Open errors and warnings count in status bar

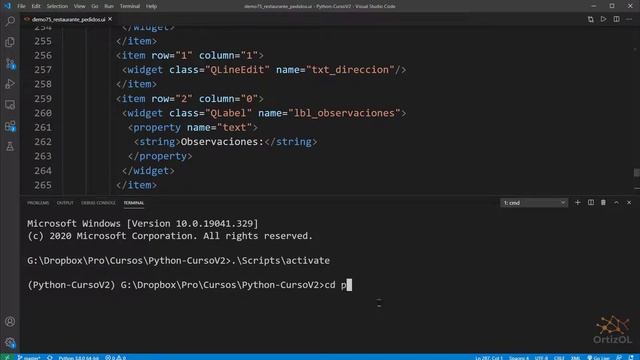coord(116,358)
